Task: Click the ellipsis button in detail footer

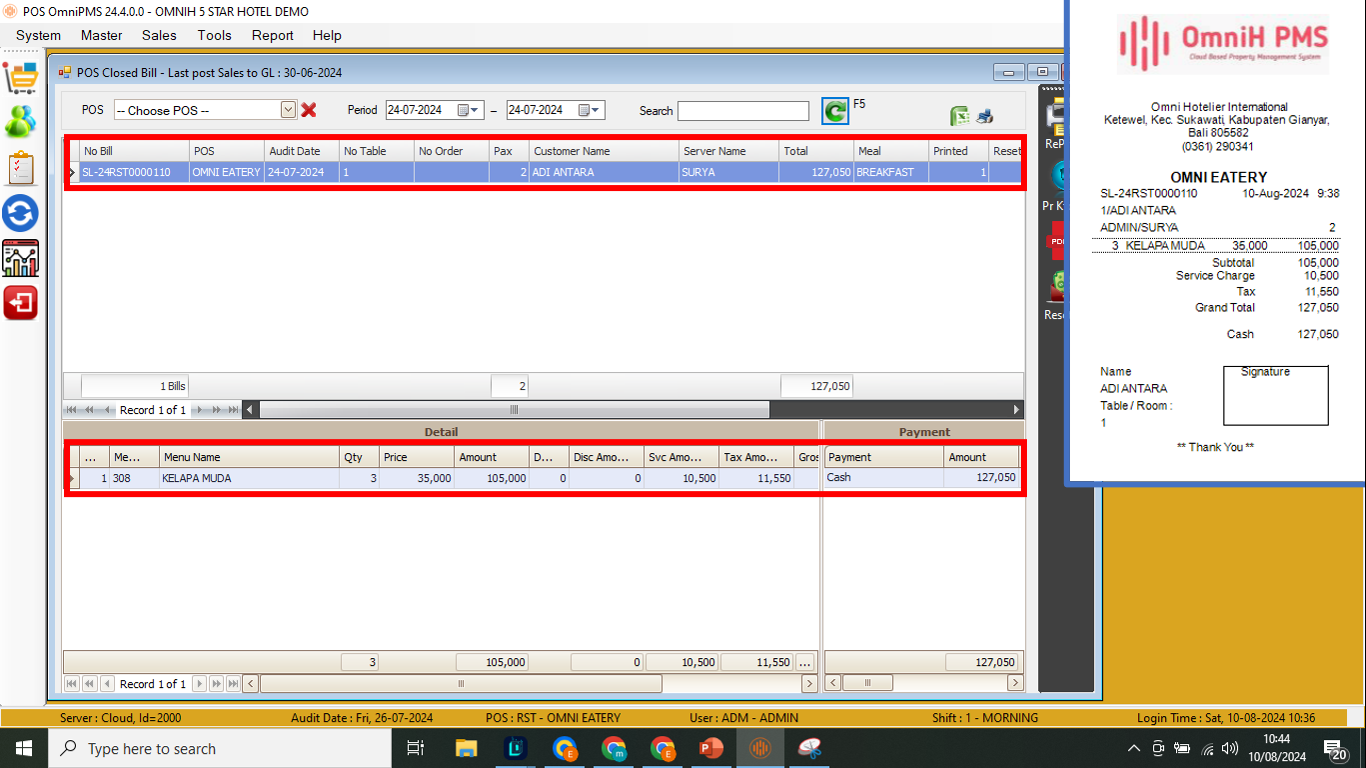Action: point(806,662)
